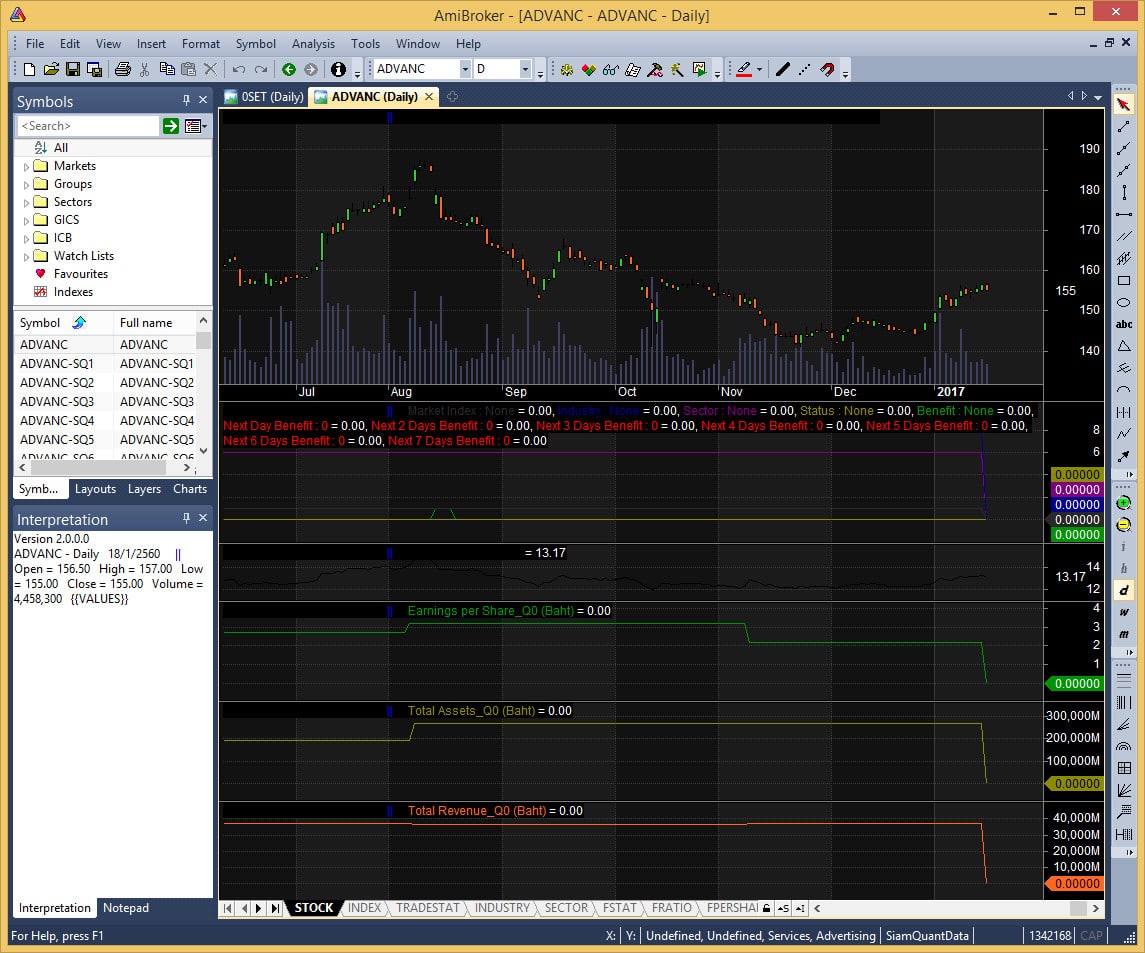Expand the Watch Lists tree node
The image size is (1145, 953).
point(27,256)
